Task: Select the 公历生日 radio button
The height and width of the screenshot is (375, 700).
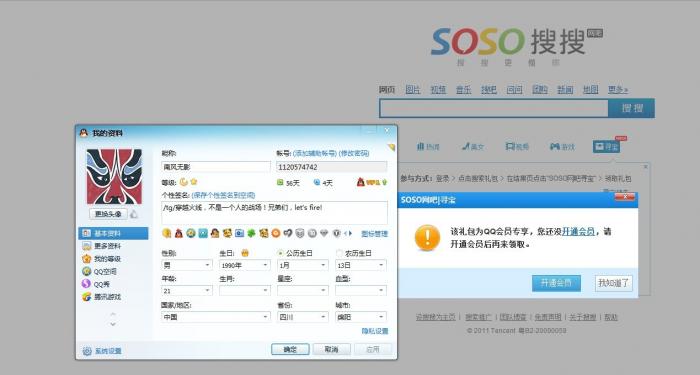Action: point(281,253)
